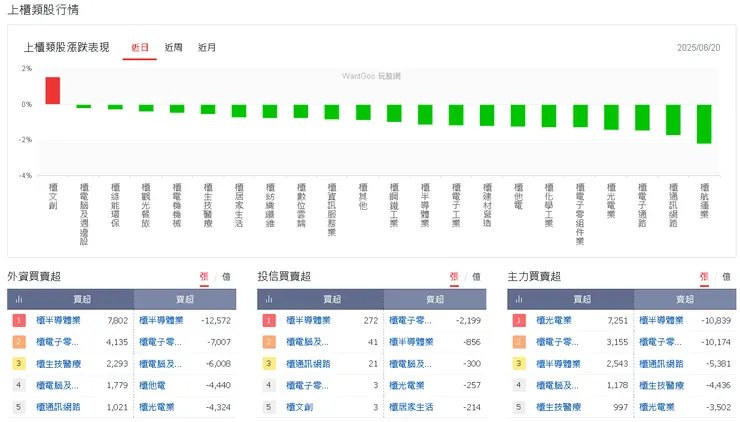Open 櫃半導體業 in 投信 買超 column
Image resolution: width=740 pixels, height=422 pixels.
(308, 321)
